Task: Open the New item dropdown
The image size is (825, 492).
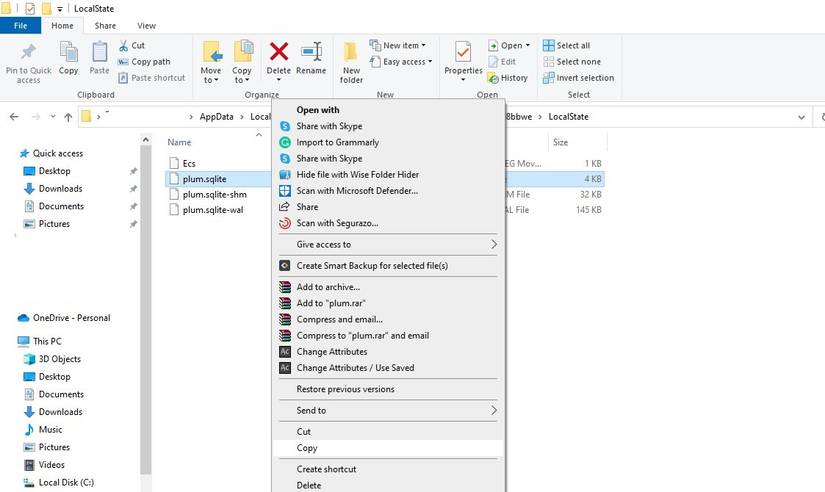Action: pos(398,45)
